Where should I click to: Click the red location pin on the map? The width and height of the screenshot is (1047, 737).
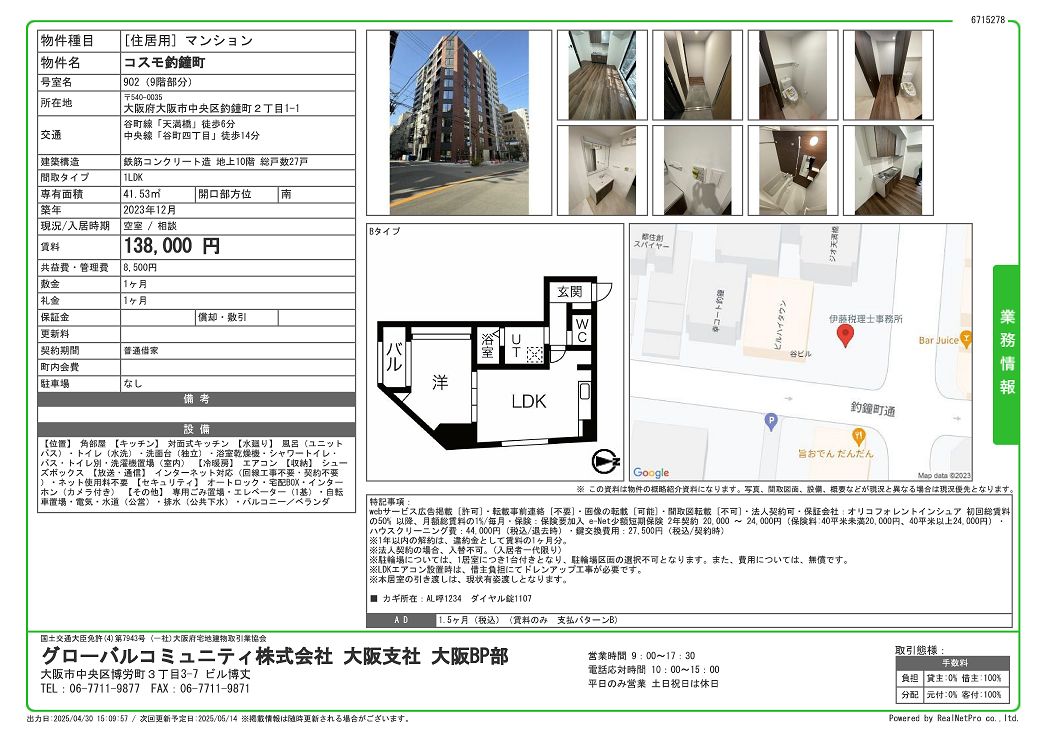845,336
